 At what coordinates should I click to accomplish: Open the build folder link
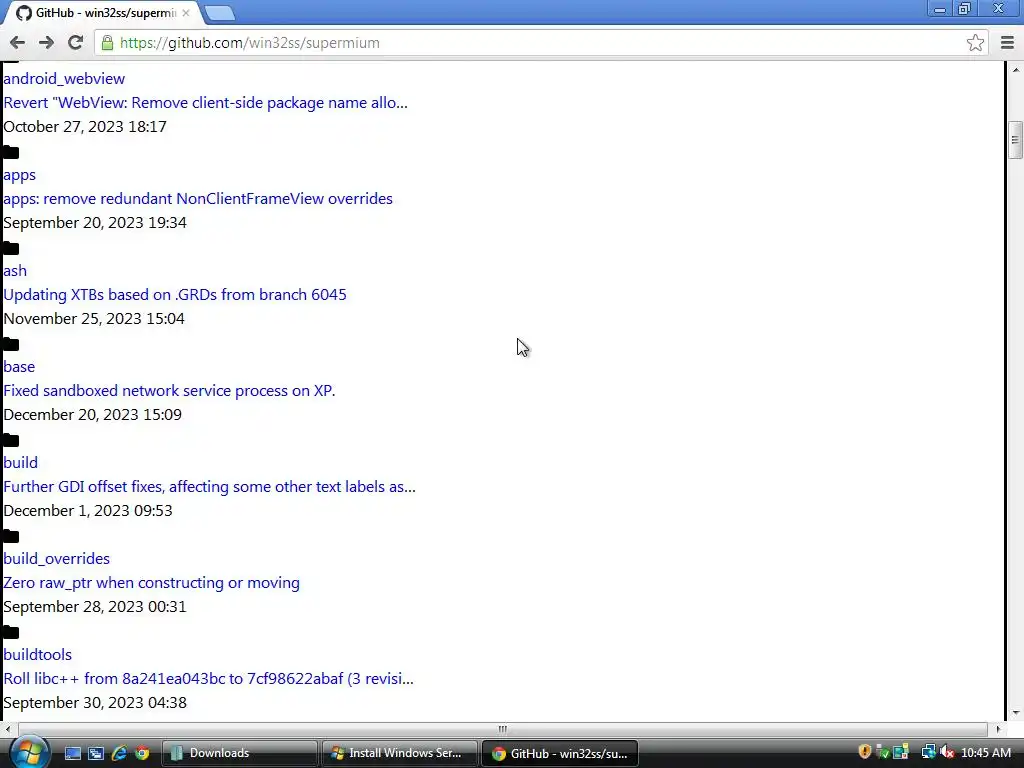click(x=20, y=462)
